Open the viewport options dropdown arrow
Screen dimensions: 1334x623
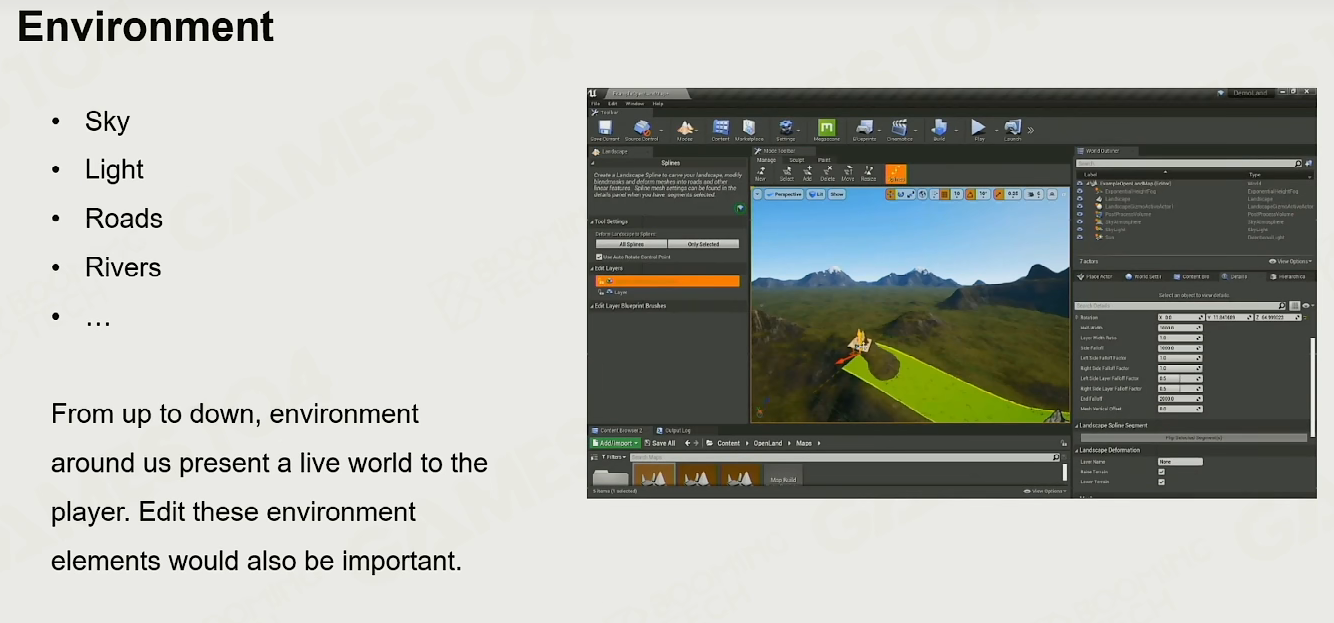click(757, 194)
